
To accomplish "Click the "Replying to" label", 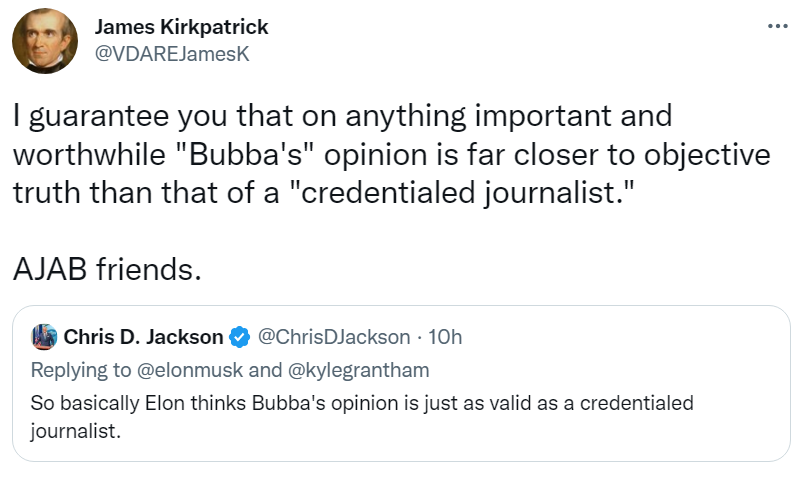I will [80, 370].
